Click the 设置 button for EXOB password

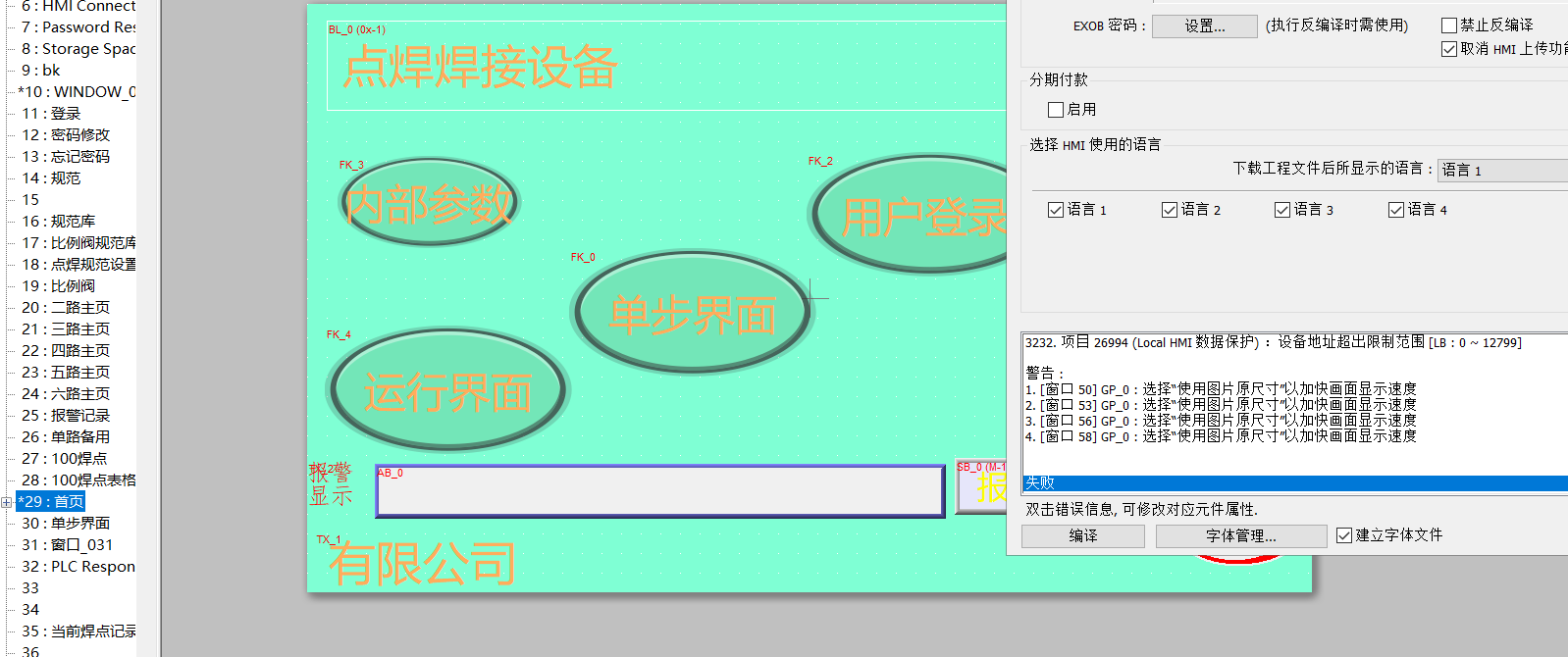[x=1204, y=26]
